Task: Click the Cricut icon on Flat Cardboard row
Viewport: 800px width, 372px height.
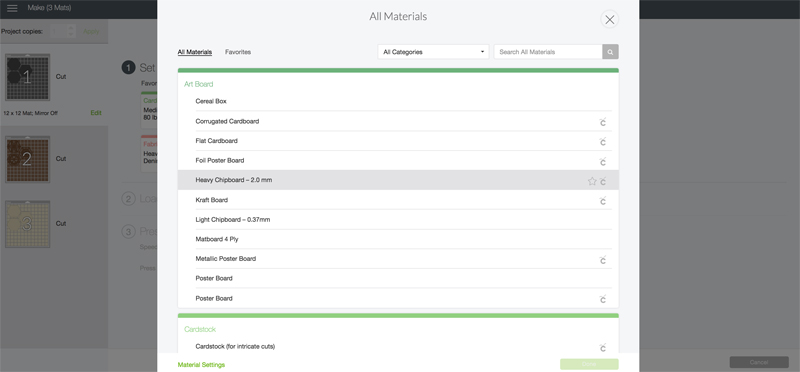Action: point(603,141)
